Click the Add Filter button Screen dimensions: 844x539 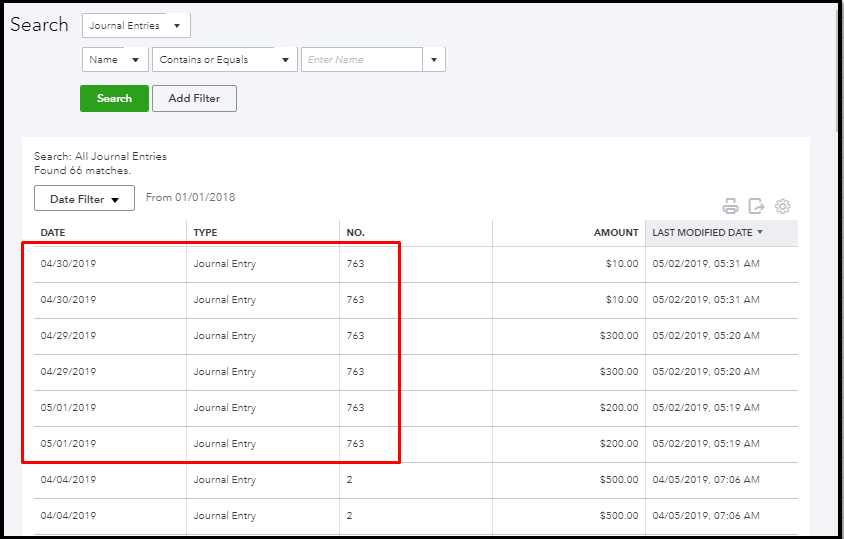[194, 98]
